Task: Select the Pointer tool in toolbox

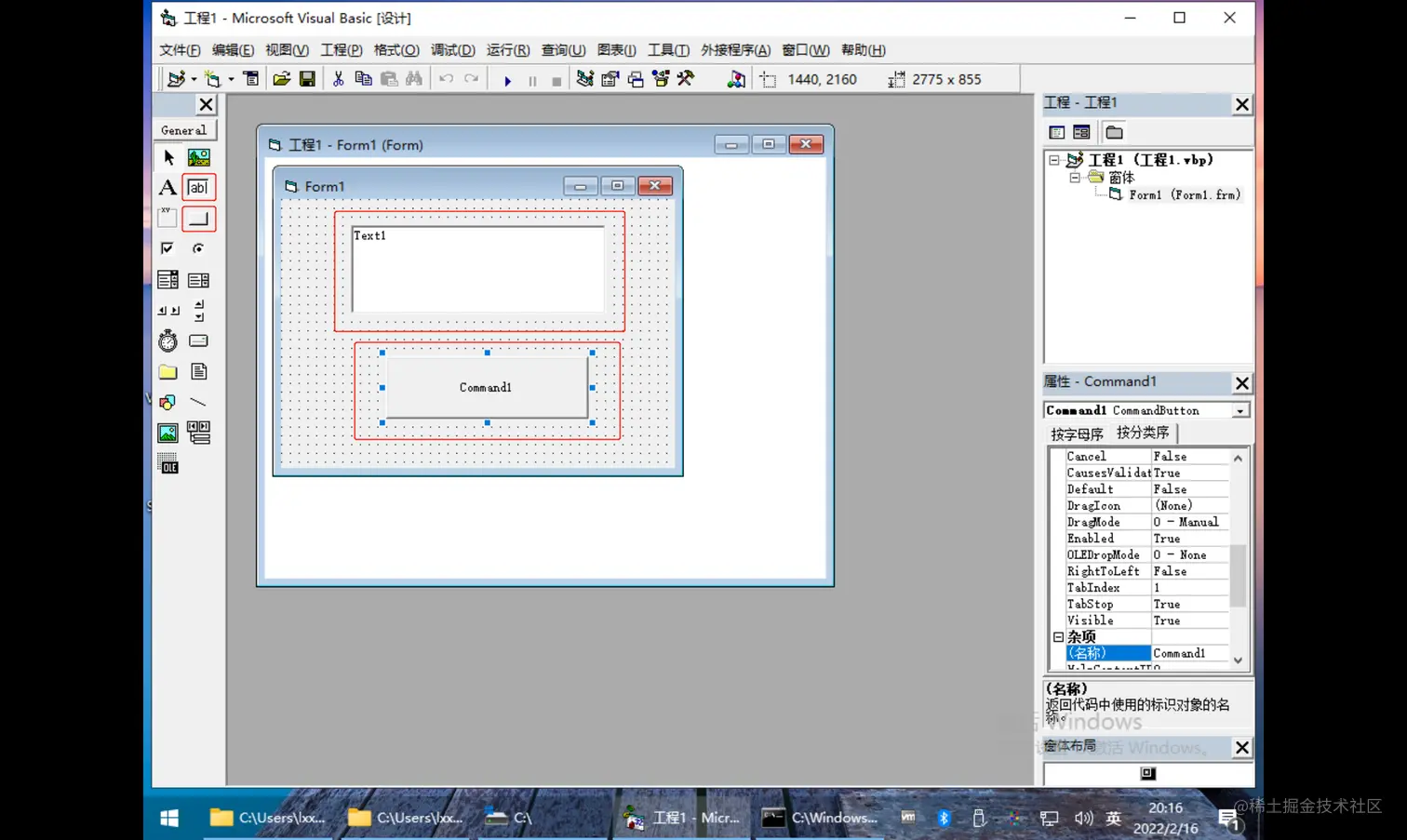Action: click(x=168, y=157)
